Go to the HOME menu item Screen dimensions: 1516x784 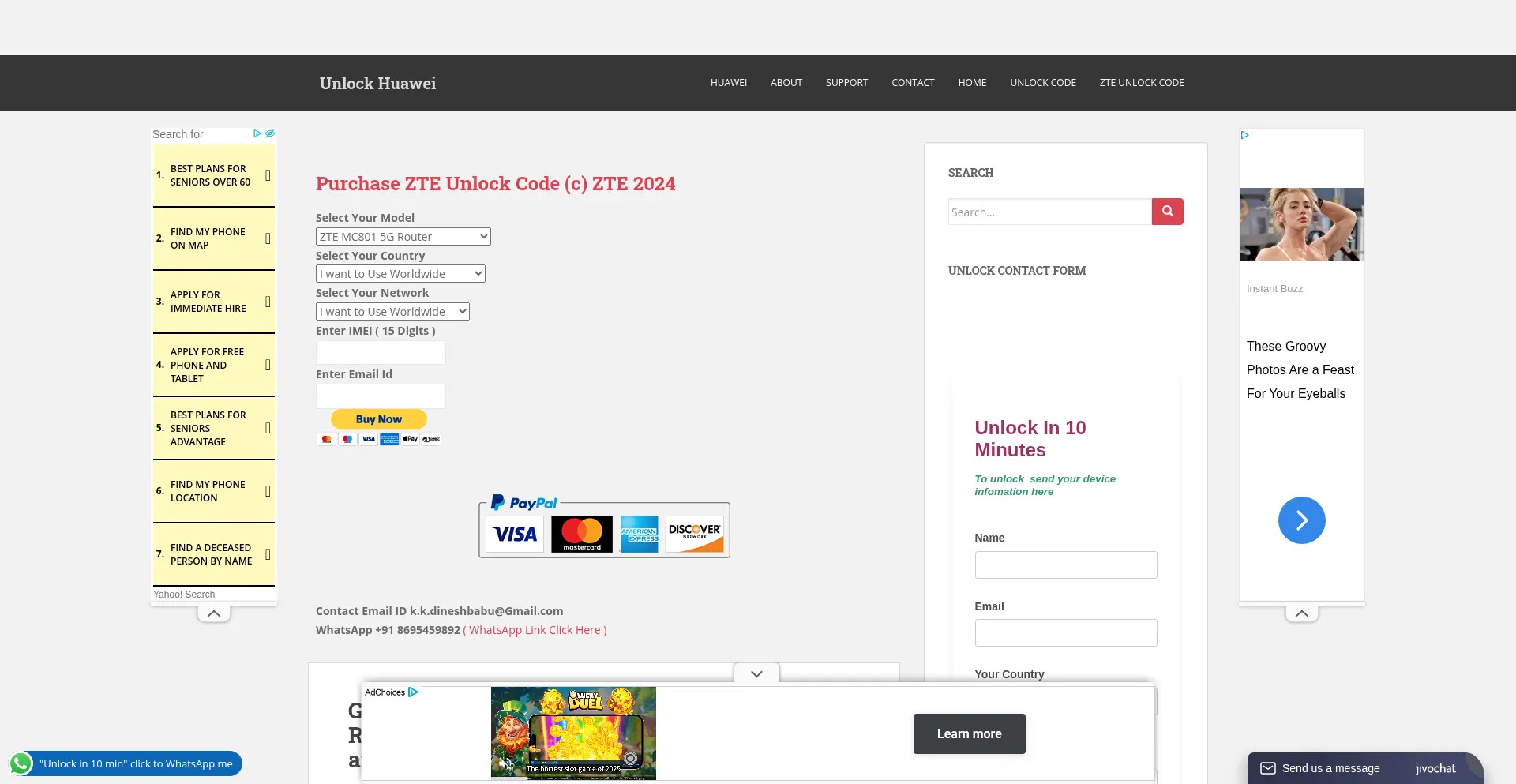point(972,83)
